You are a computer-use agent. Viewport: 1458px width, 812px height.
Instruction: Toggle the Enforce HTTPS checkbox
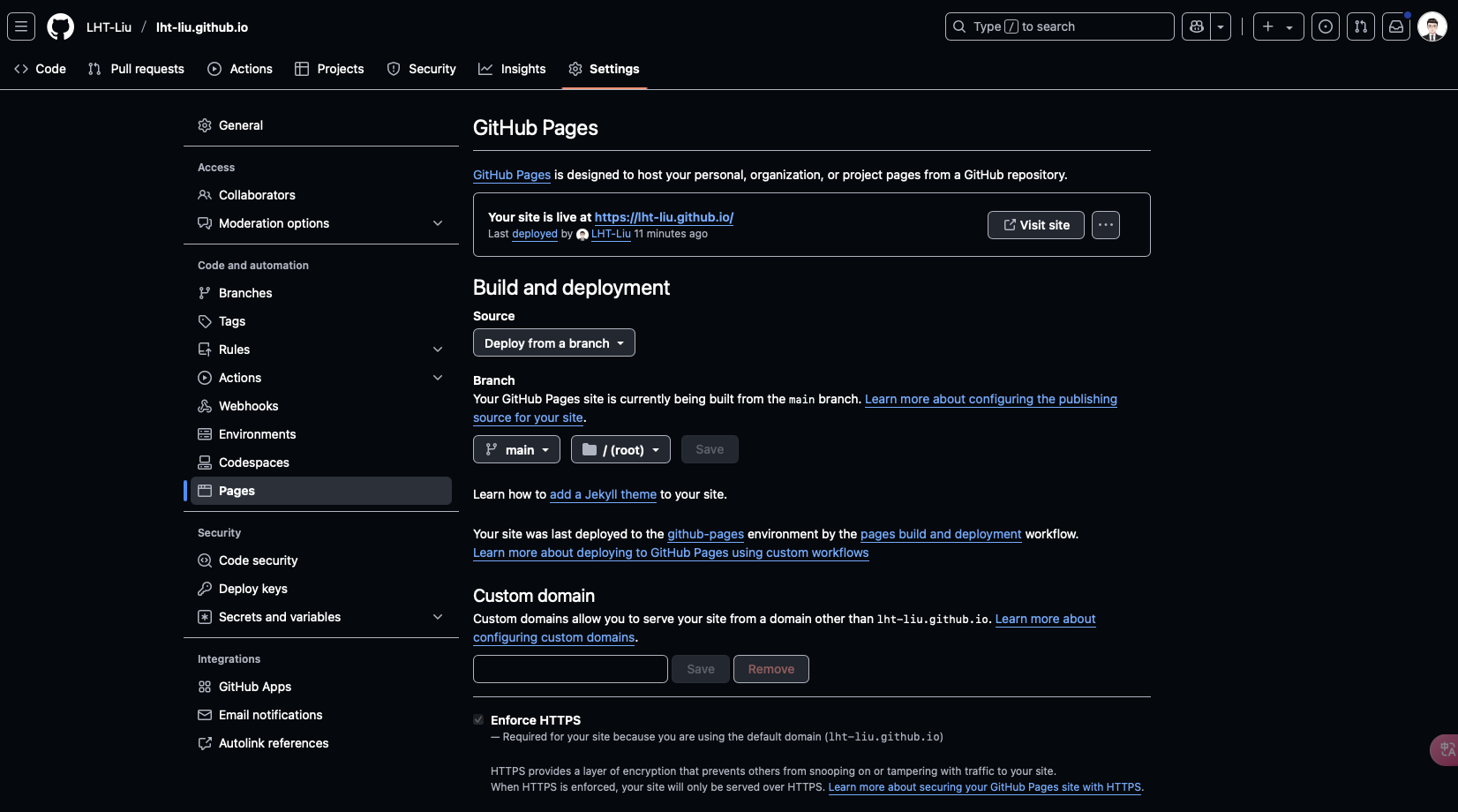tap(478, 719)
